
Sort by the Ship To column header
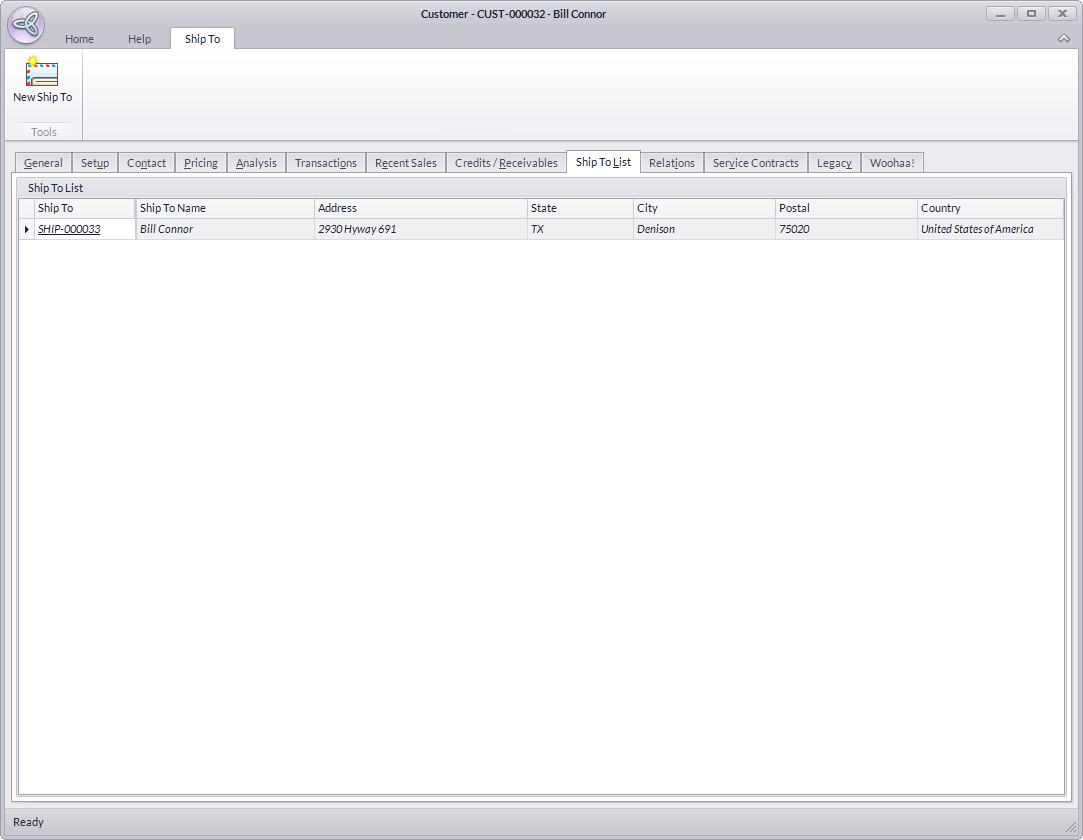84,208
